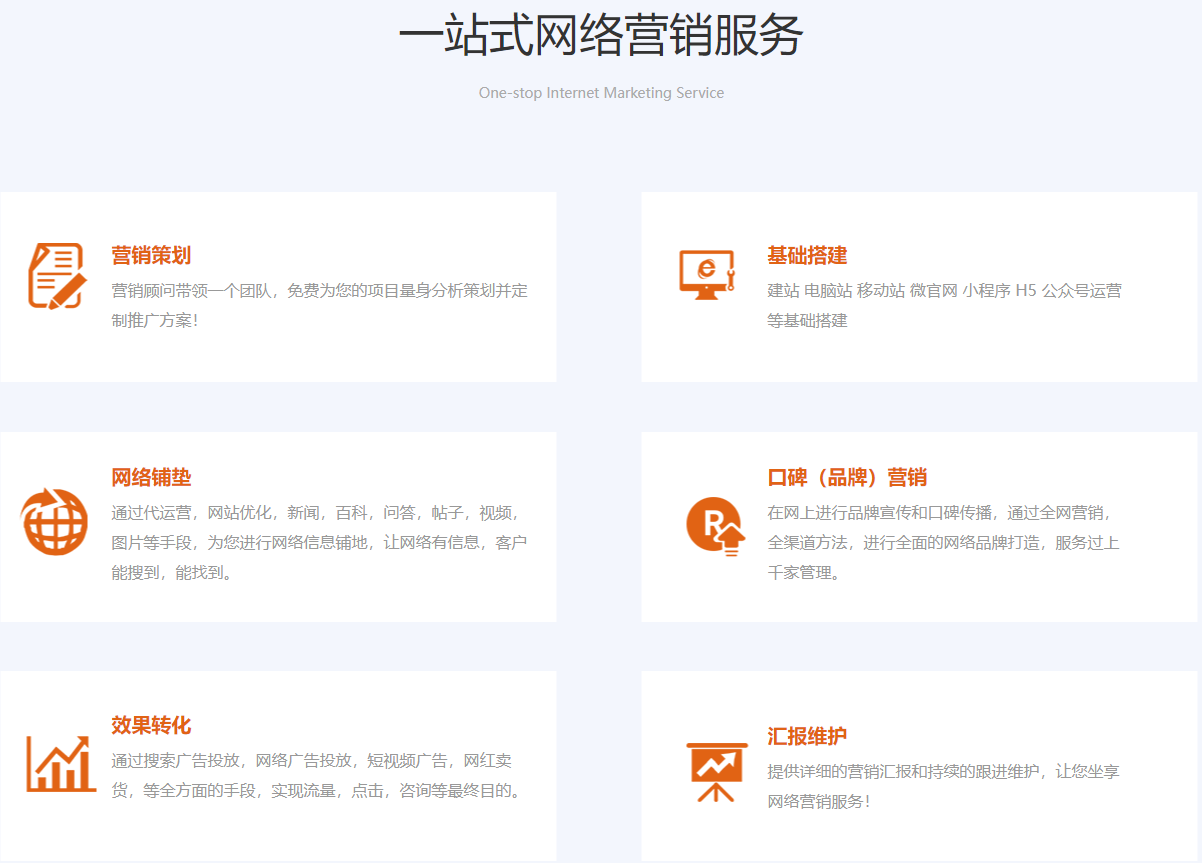Click the description starting with 提供详细的营销汇报
Viewport: 1202px width, 863px height.
click(x=943, y=786)
